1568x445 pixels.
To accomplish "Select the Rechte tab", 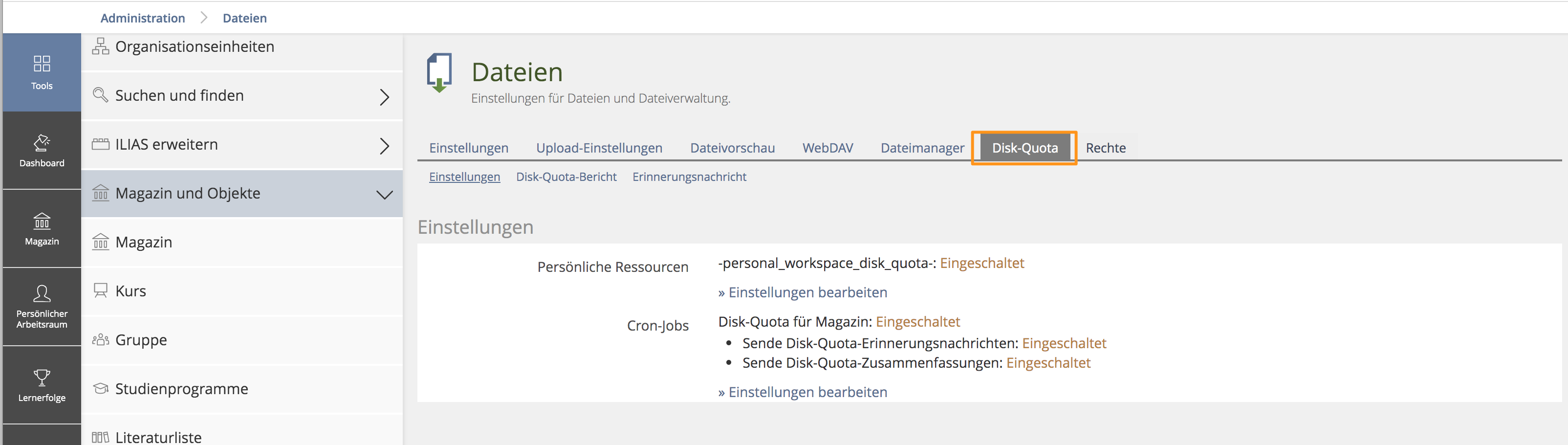I will (1106, 148).
